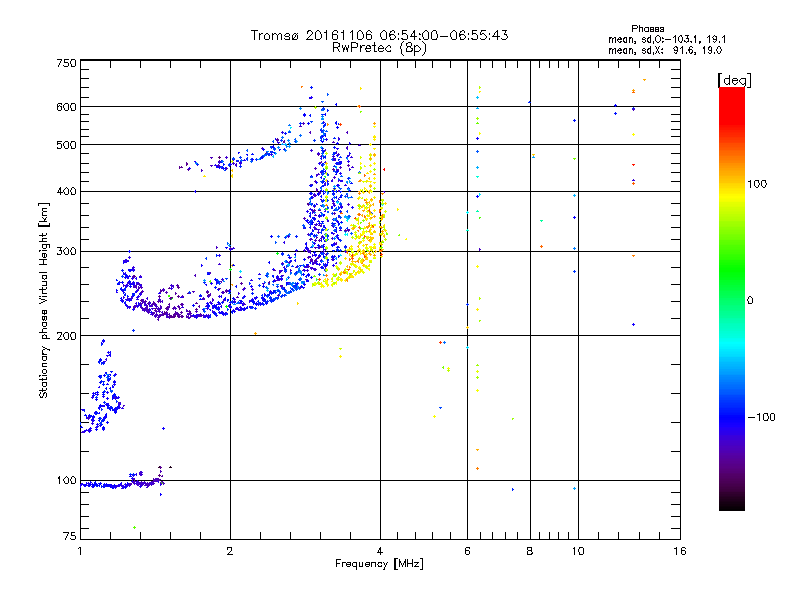Click the x-axis tick label "4"

(x=380, y=551)
